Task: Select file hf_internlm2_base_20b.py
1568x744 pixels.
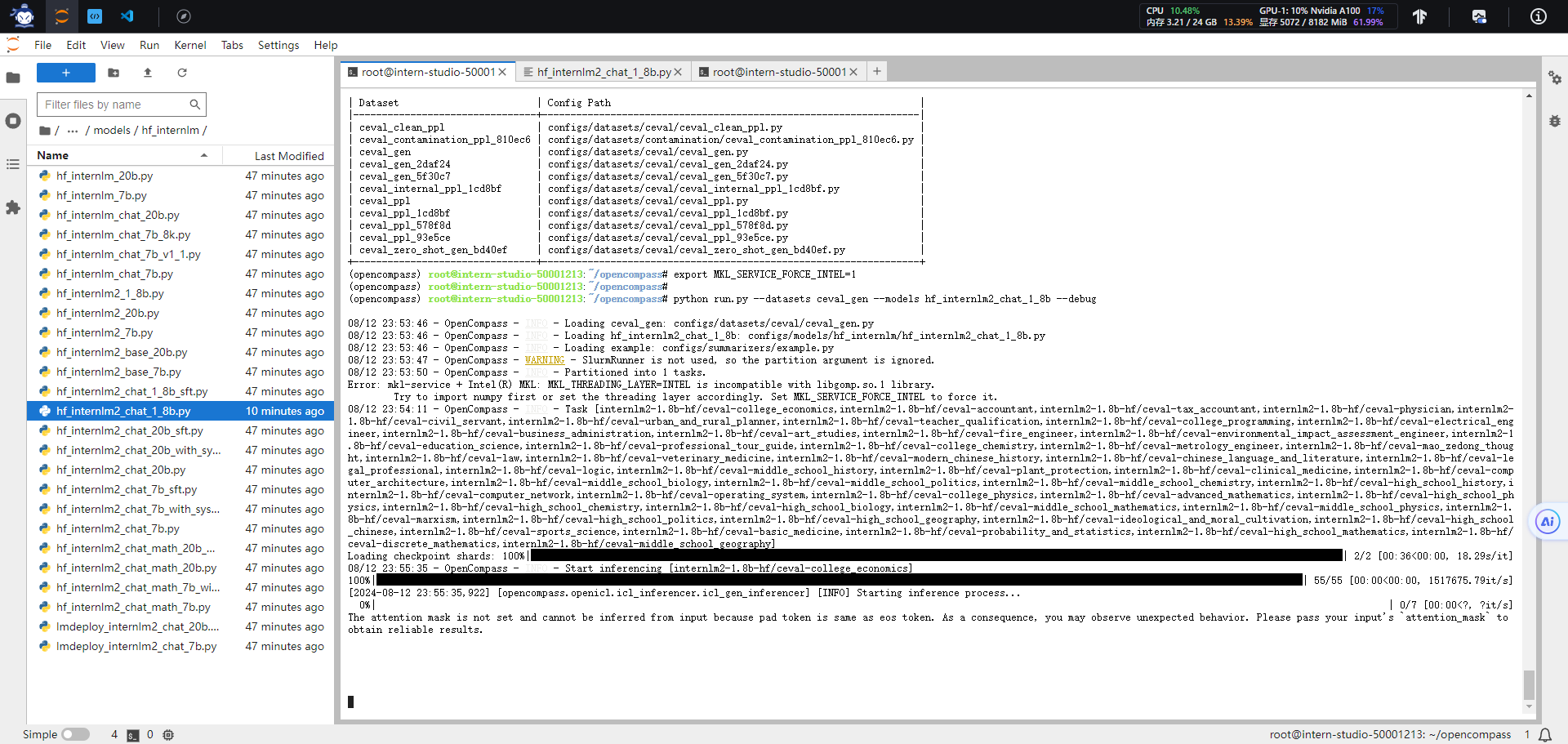Action: 180,352
